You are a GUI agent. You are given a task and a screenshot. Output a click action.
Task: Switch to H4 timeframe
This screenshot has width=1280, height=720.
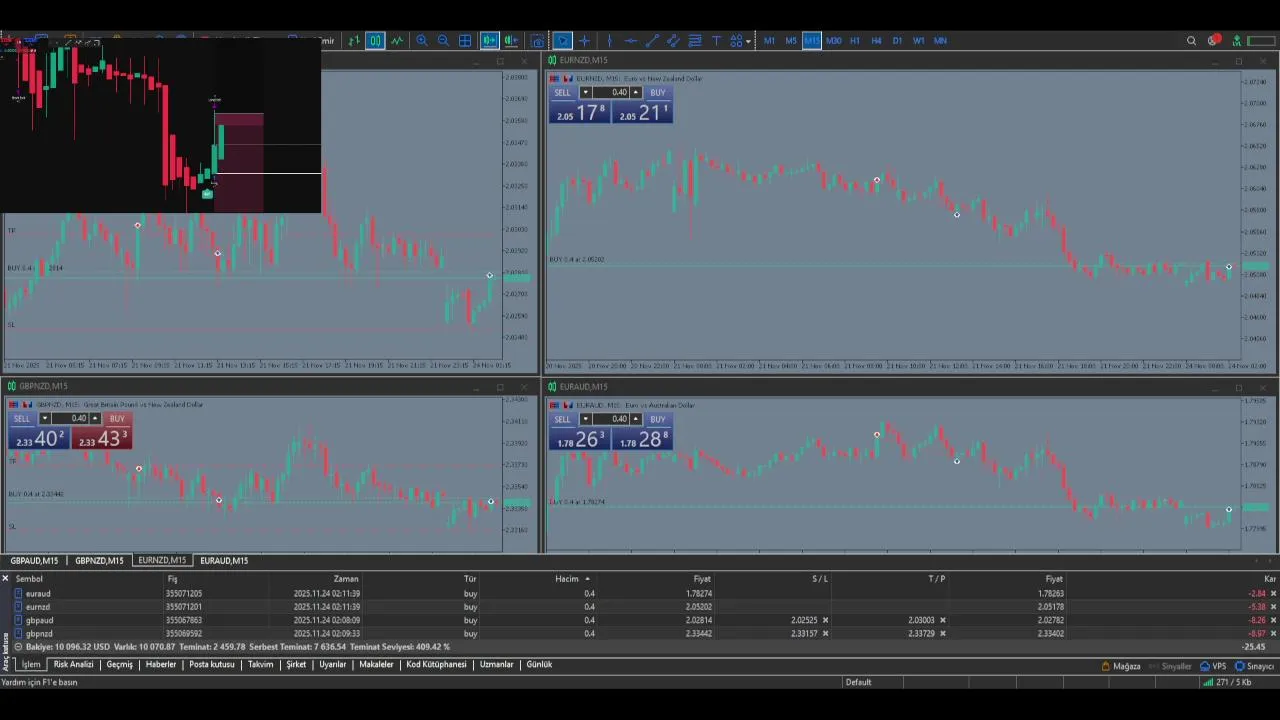point(876,41)
